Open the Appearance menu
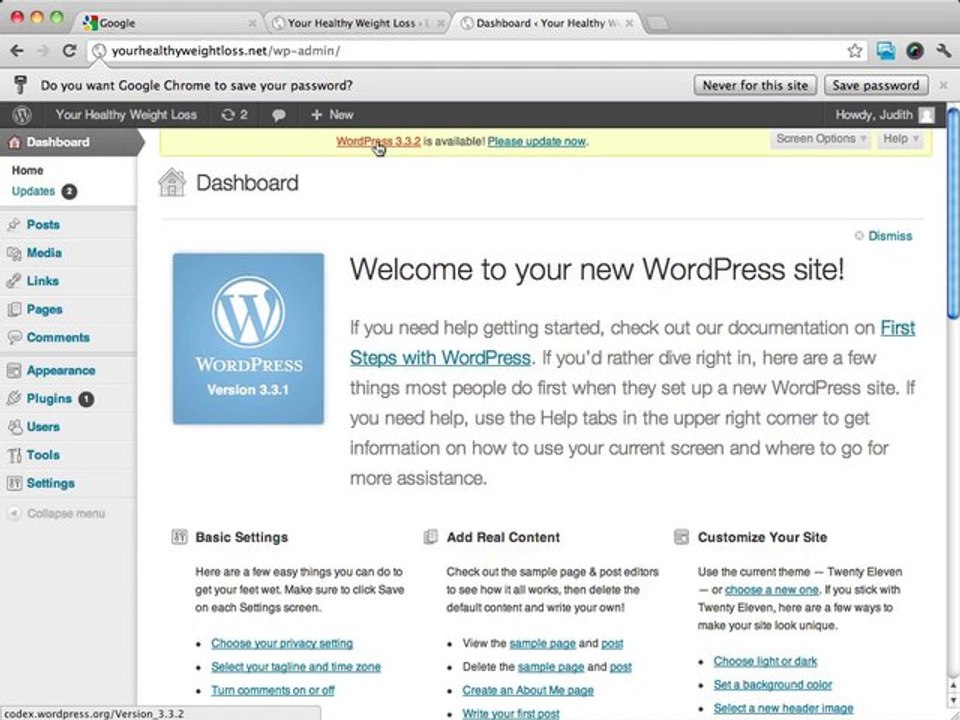Screen dimensions: 960x720 pos(61,370)
